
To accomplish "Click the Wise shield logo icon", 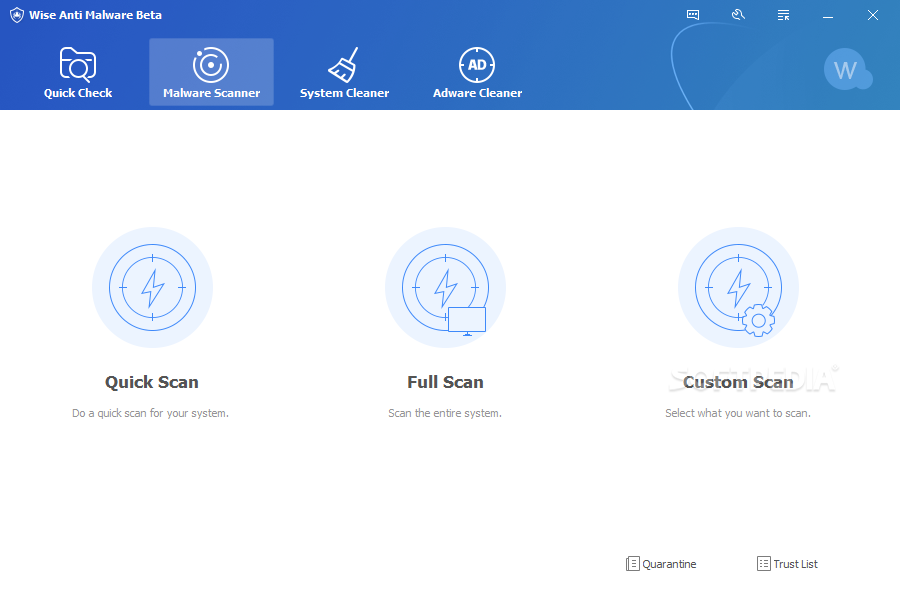I will 17,15.
